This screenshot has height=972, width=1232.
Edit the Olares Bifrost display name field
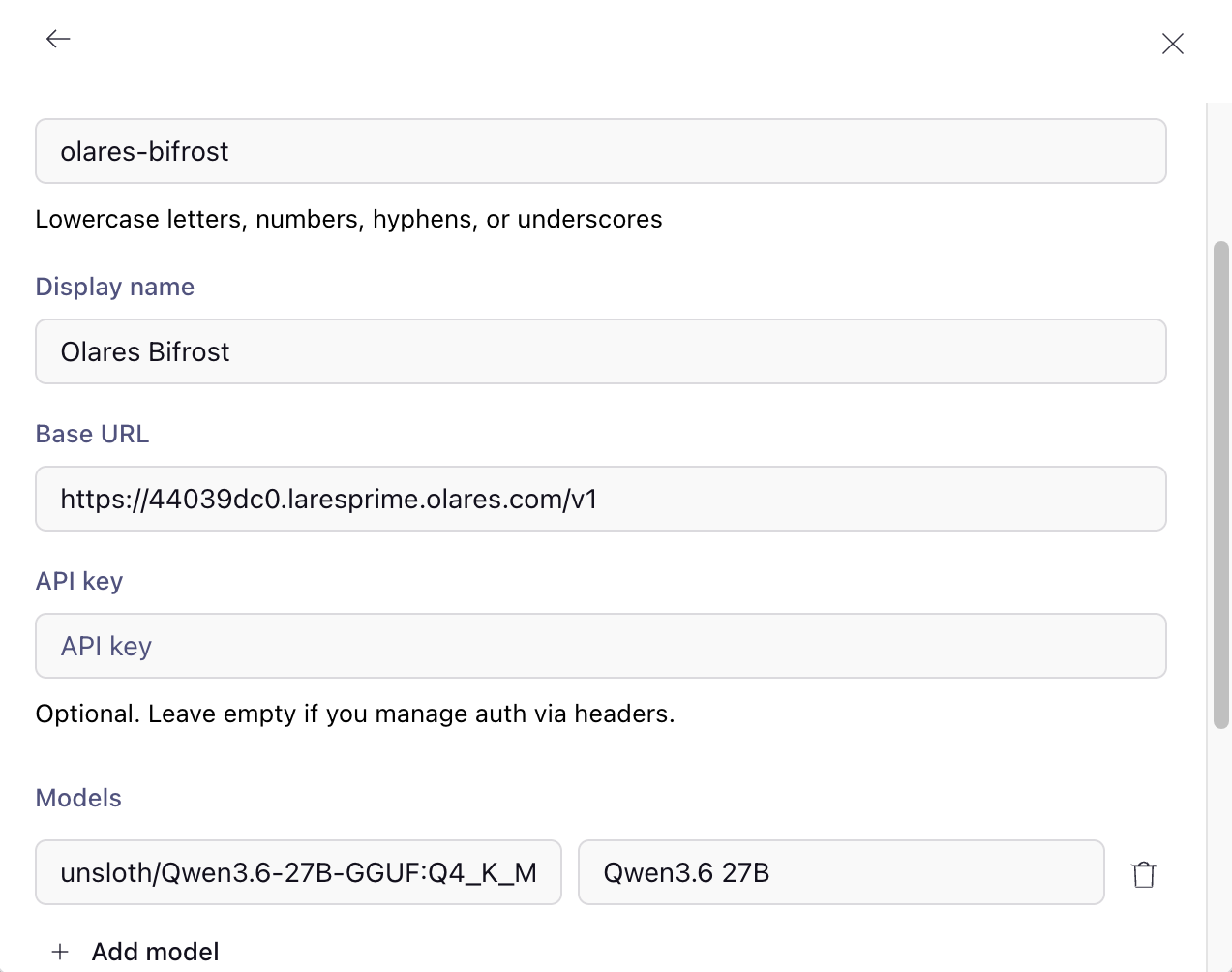tap(601, 351)
